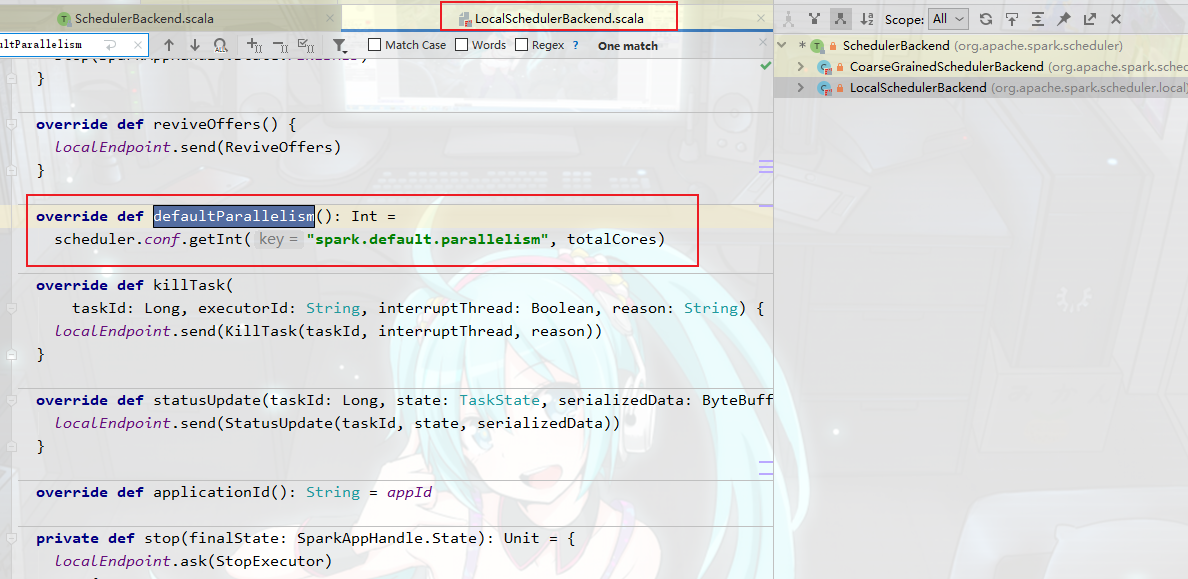Close the find bar

point(762,45)
